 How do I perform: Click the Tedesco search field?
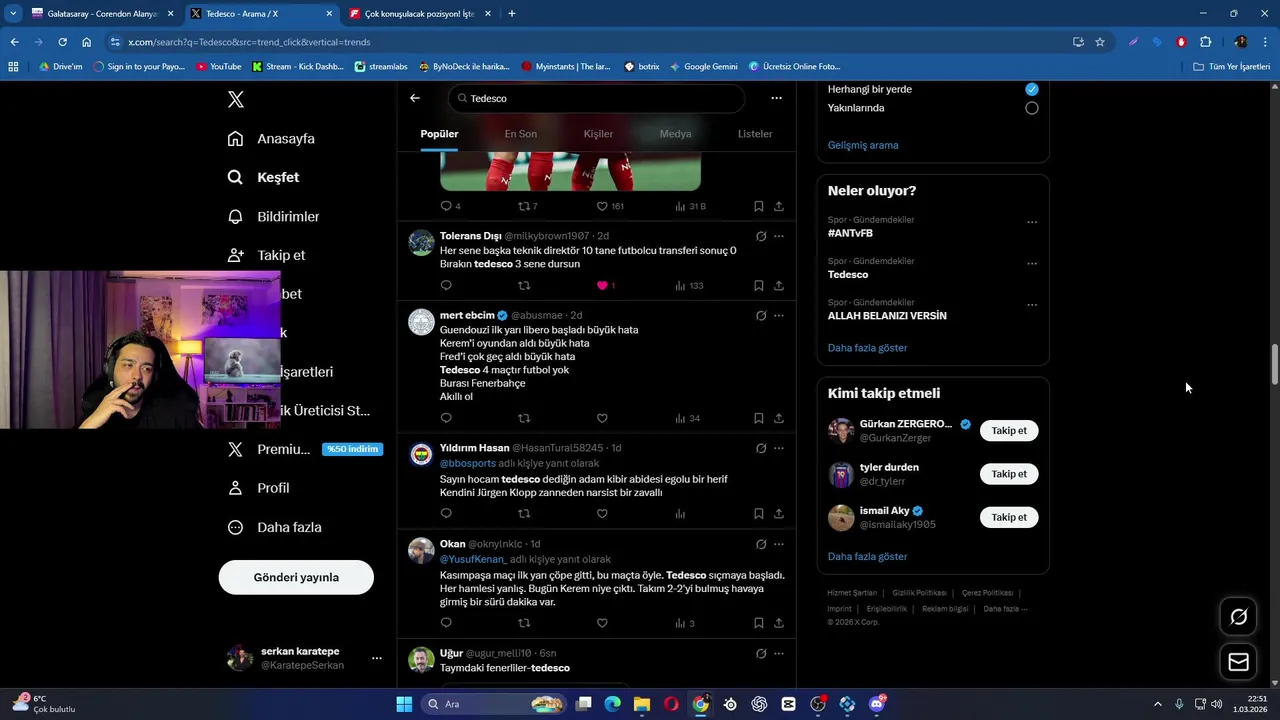pyautogui.click(x=597, y=98)
